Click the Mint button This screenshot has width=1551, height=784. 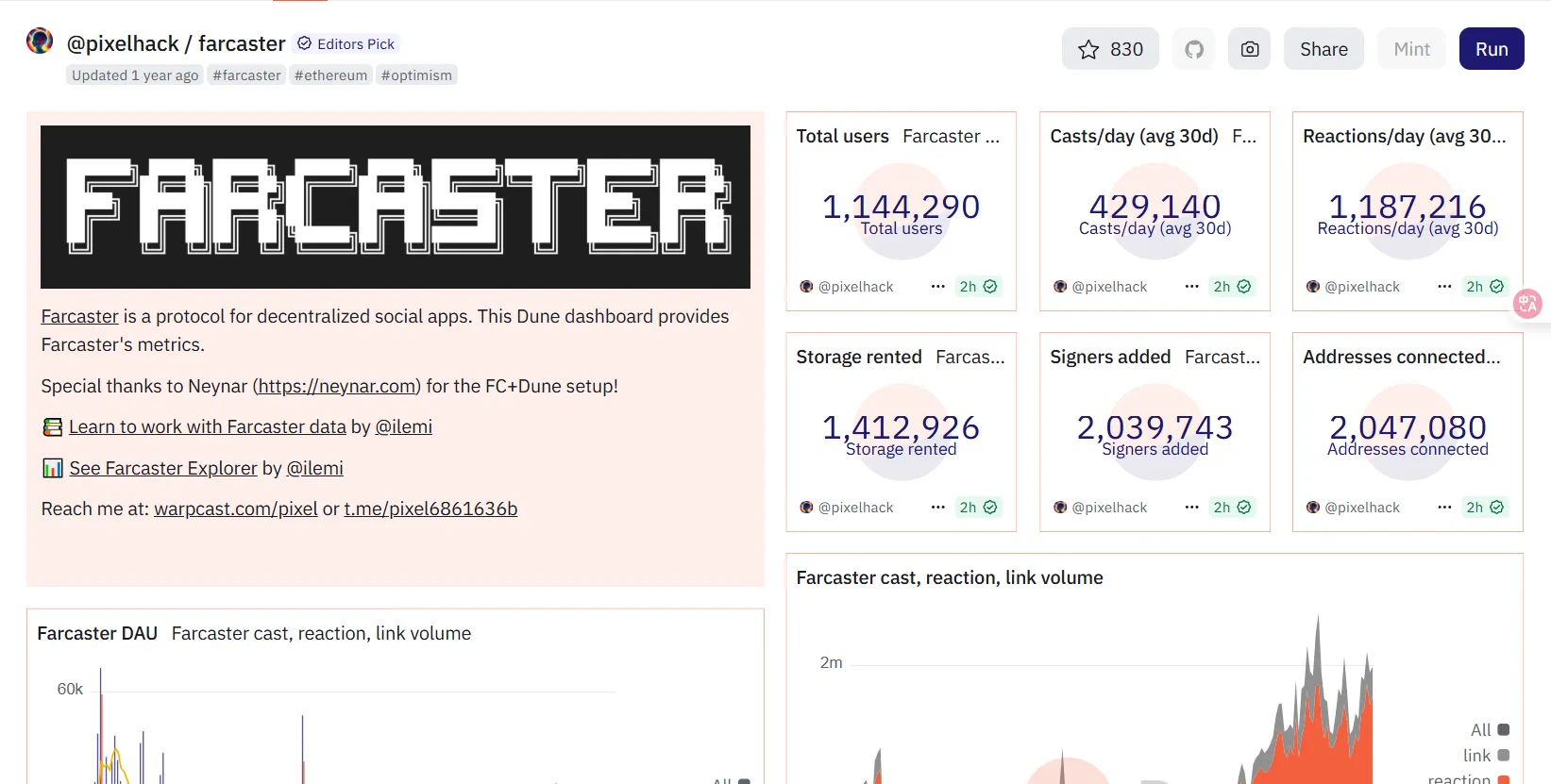[x=1412, y=49]
